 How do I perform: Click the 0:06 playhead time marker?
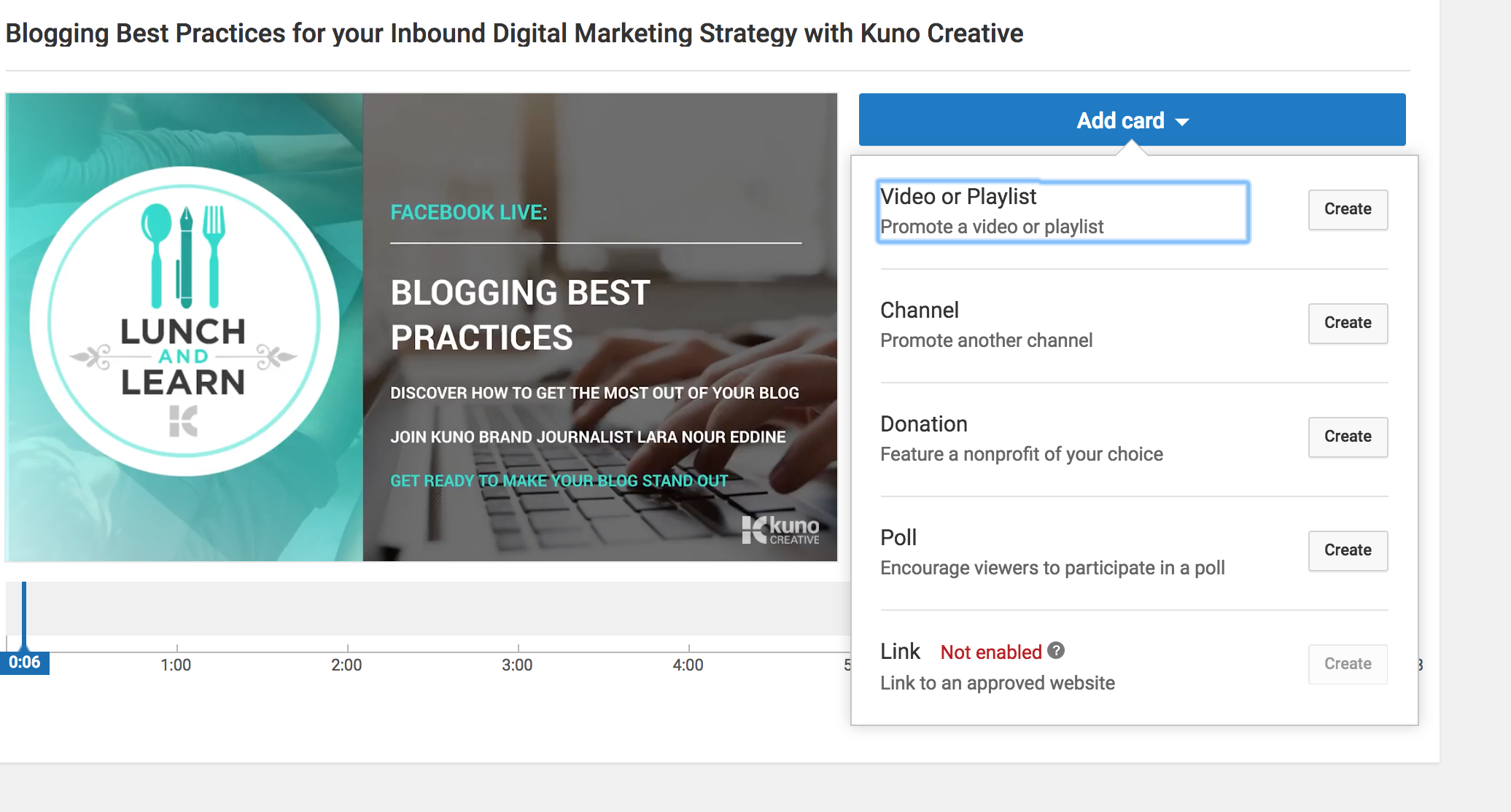click(25, 663)
